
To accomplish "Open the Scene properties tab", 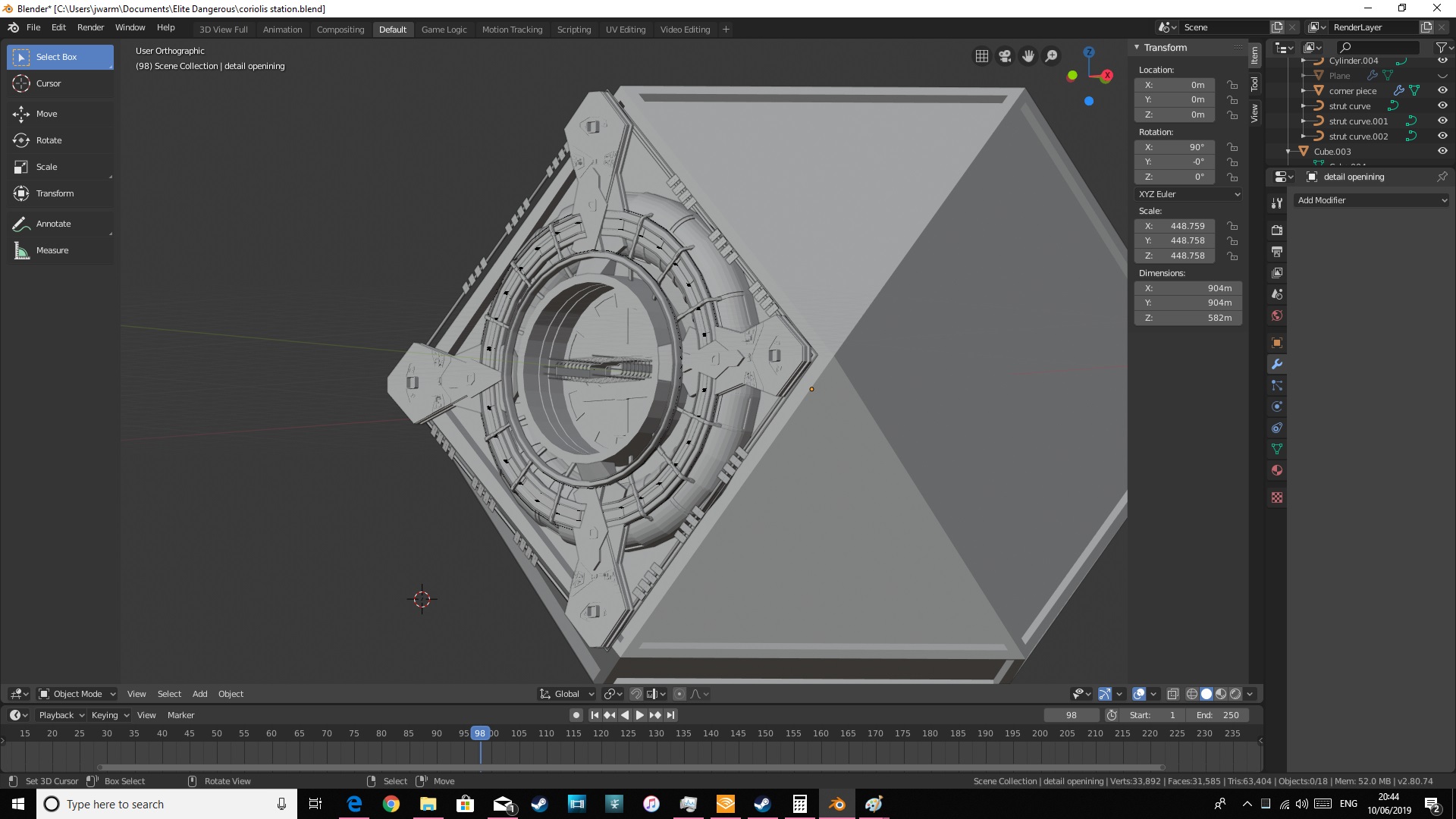I will [1277, 294].
